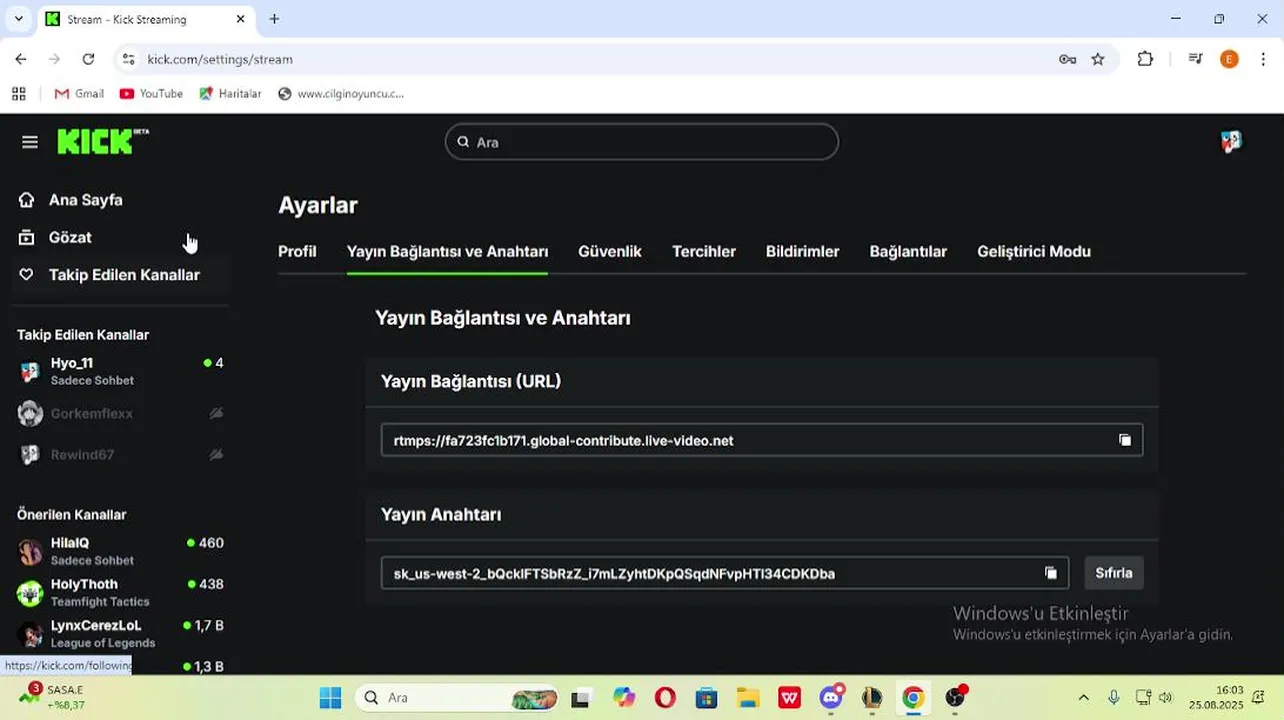
Task: View site information icon in address bar
Action: (128, 59)
